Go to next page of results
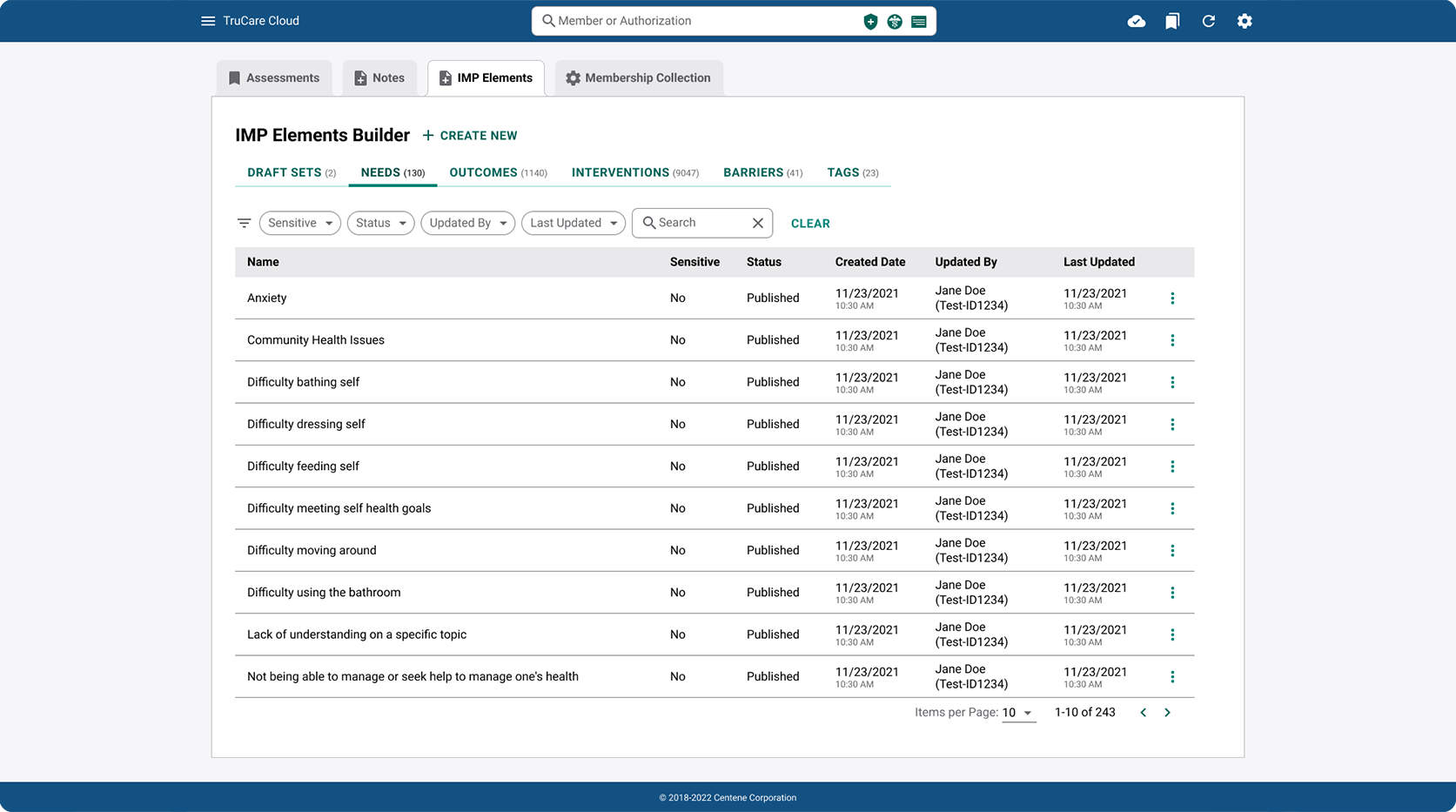This screenshot has height=812, width=1456. [1168, 713]
